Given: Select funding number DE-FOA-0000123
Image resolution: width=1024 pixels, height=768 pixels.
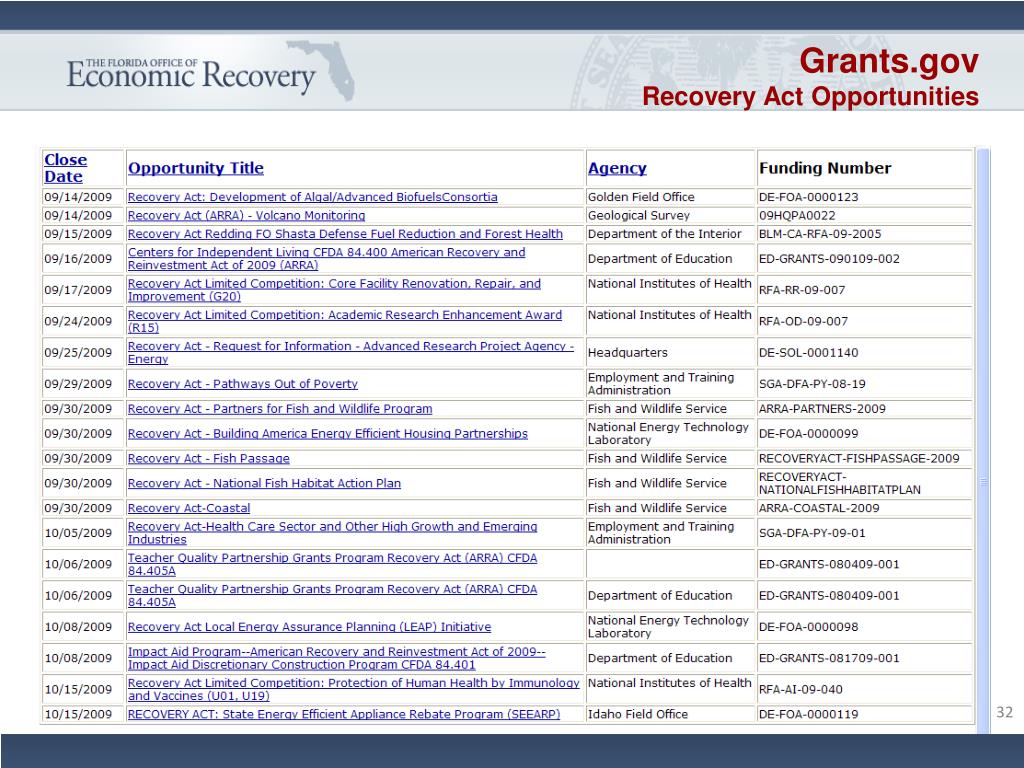Looking at the screenshot, I should point(808,197).
